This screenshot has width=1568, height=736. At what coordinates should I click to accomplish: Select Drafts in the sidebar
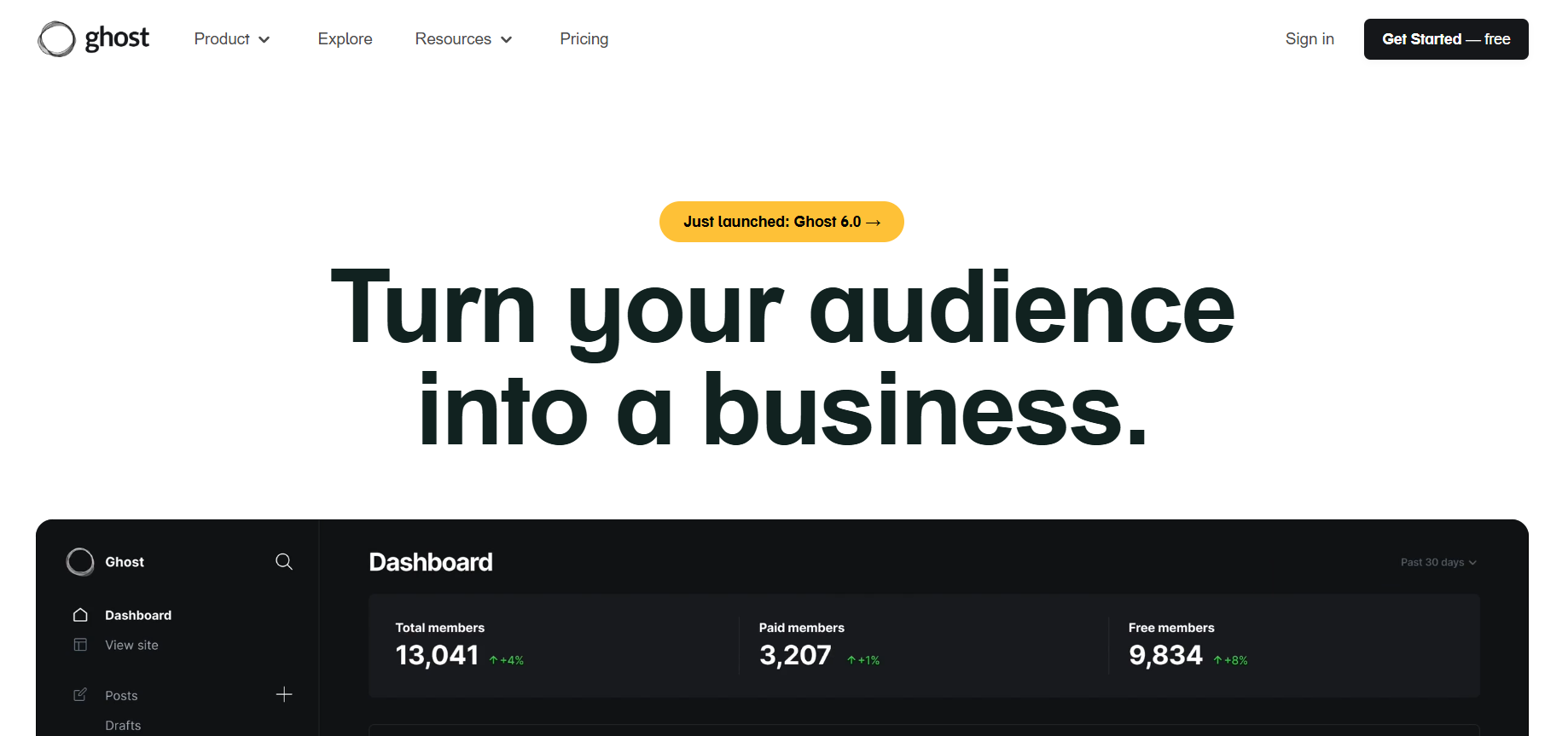(x=123, y=725)
